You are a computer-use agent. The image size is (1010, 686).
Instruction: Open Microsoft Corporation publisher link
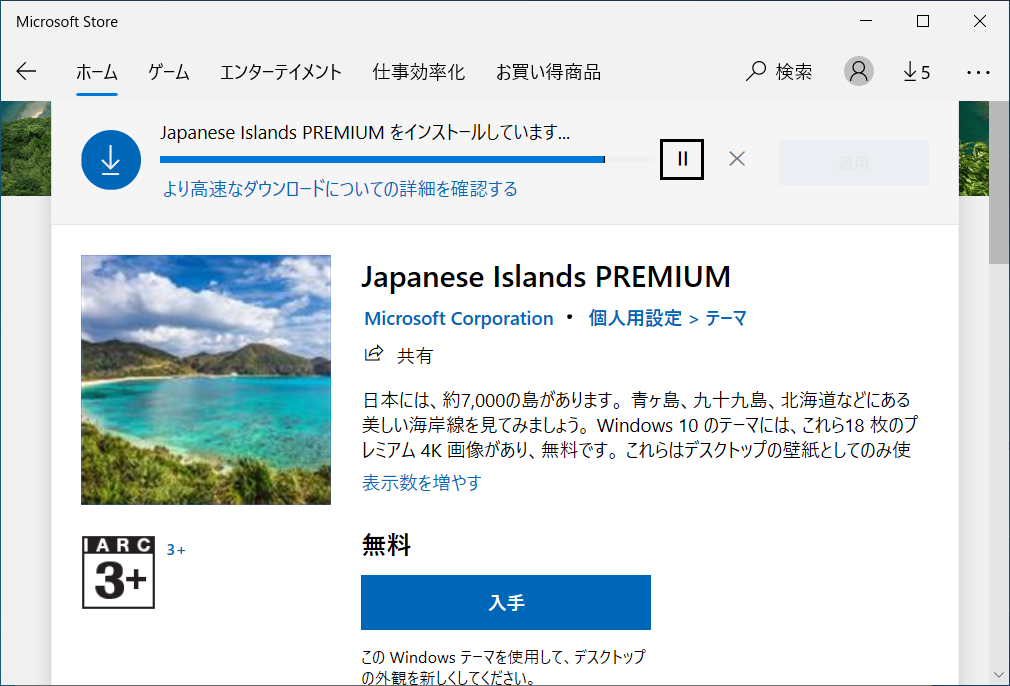coord(459,318)
